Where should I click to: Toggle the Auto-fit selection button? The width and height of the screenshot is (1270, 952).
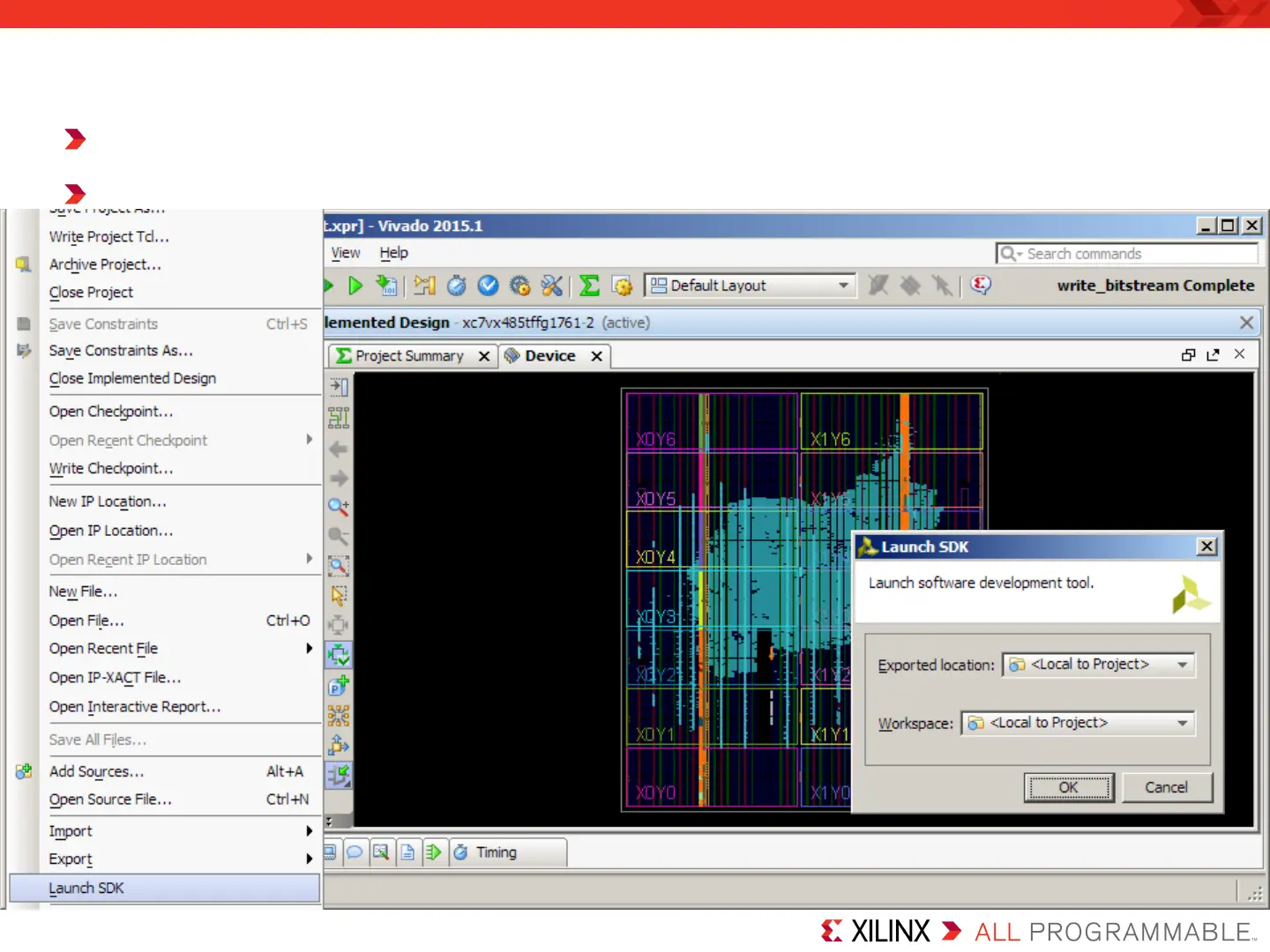point(338,655)
